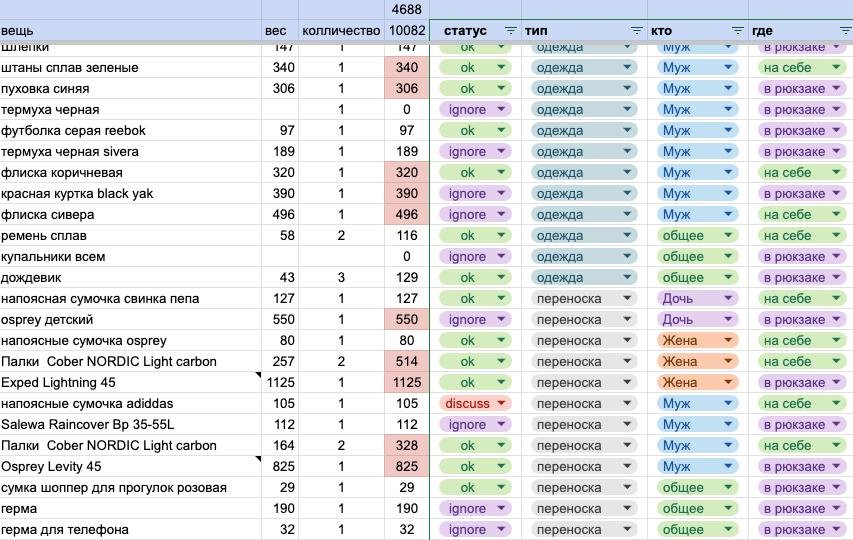Click the red-highlighted total cell showing 1125

tap(406, 383)
